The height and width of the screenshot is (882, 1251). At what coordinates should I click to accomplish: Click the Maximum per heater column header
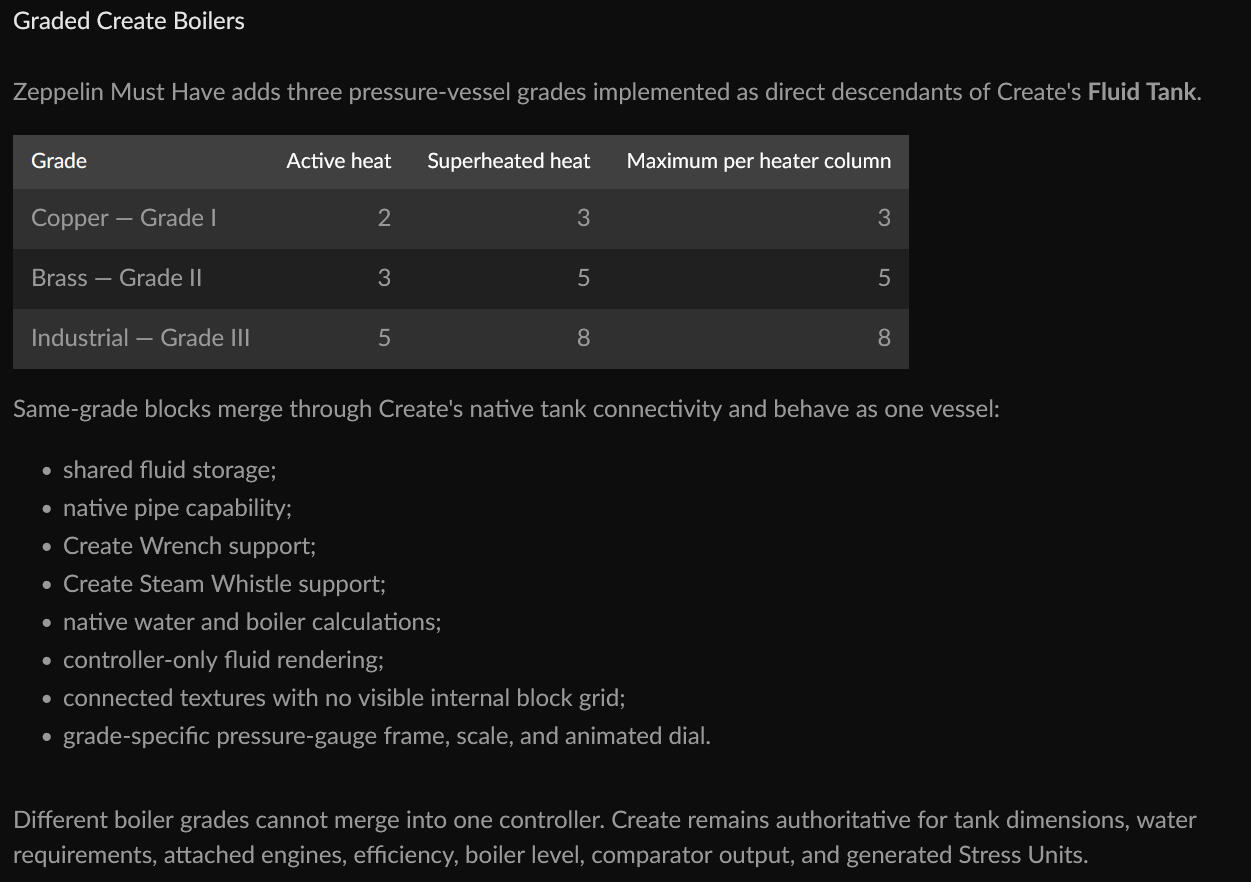(758, 161)
